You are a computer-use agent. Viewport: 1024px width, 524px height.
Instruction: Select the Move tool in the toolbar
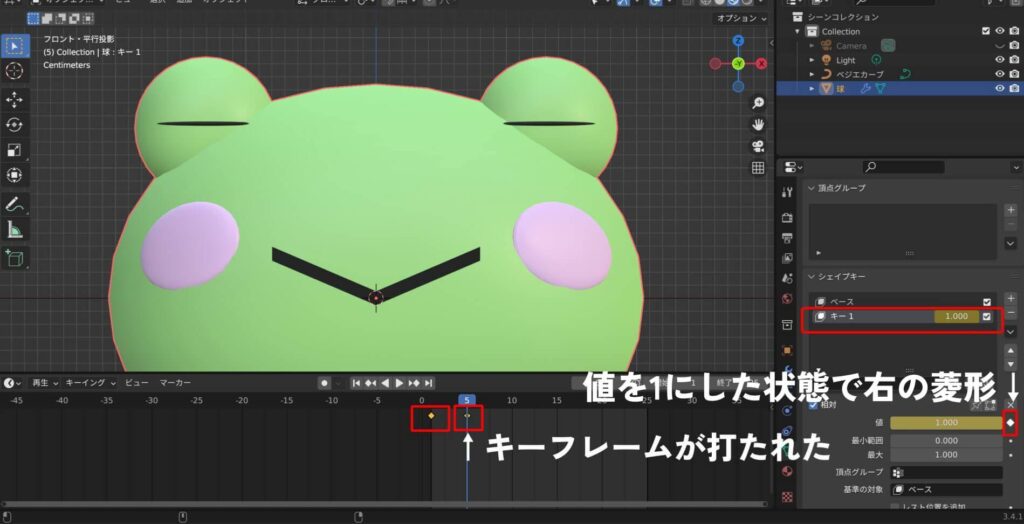point(15,99)
